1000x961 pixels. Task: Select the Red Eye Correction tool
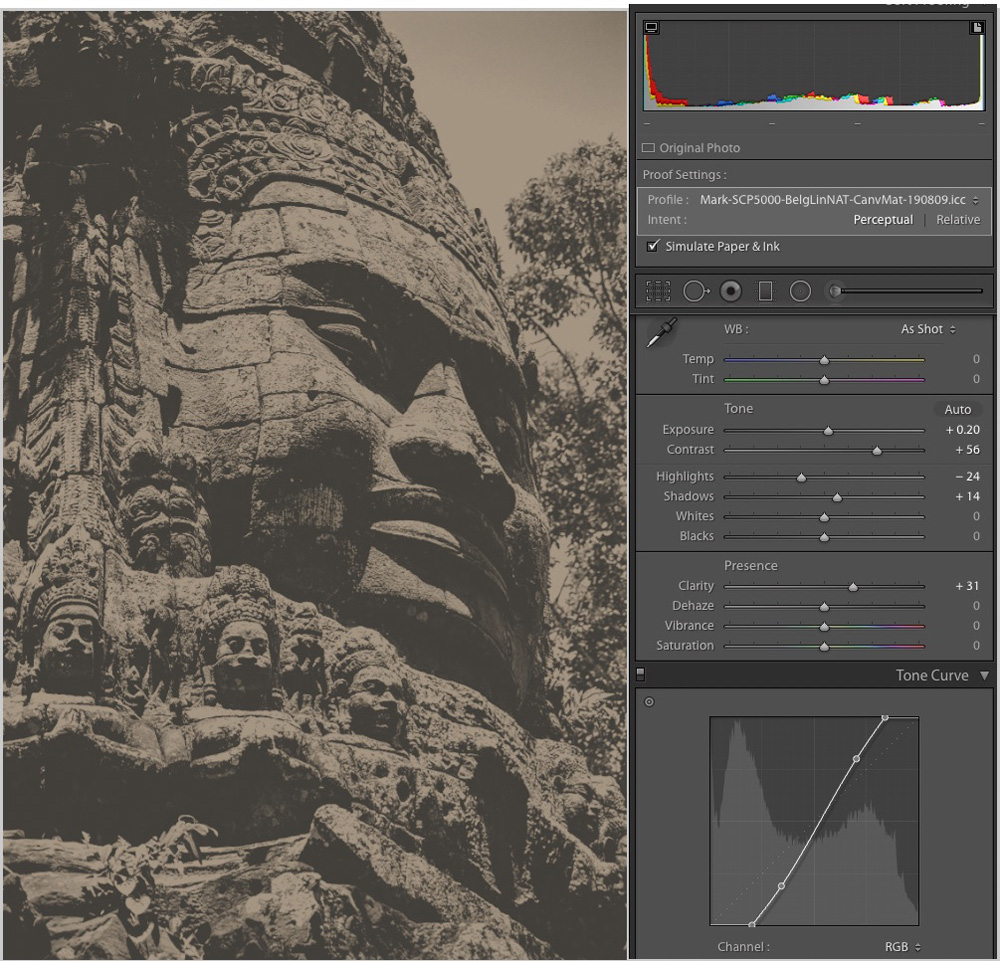coord(731,291)
